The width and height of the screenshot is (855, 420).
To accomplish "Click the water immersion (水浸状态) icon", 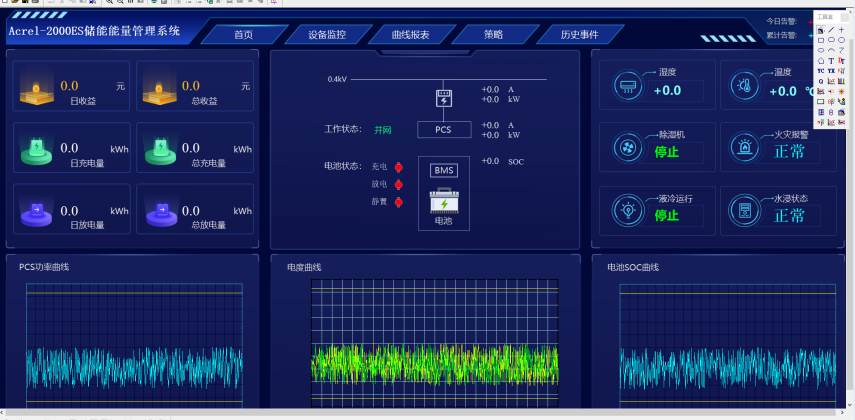I will [x=744, y=210].
